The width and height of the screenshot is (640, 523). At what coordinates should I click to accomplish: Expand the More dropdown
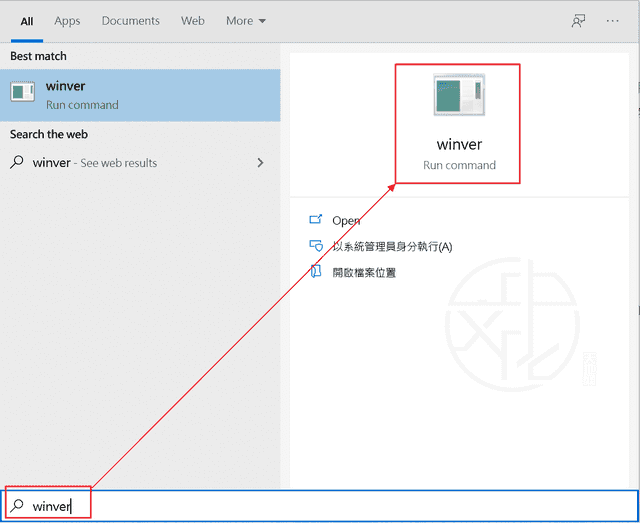(x=246, y=21)
